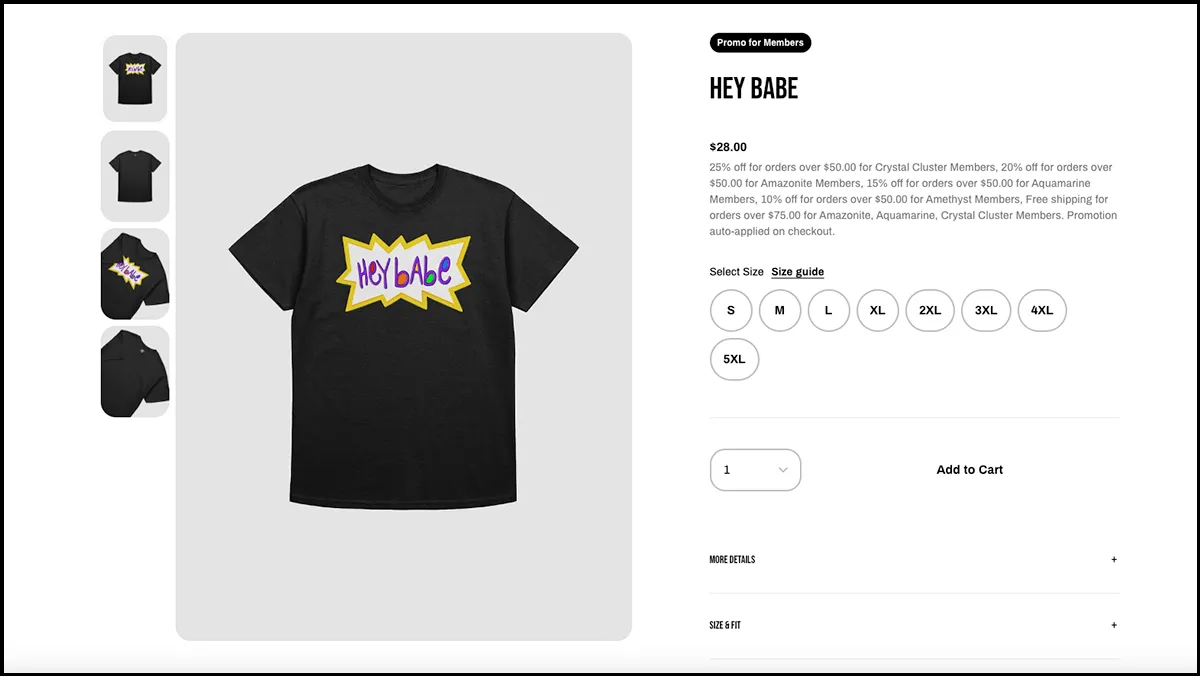Select size L
The height and width of the screenshot is (676, 1200).
click(x=829, y=310)
